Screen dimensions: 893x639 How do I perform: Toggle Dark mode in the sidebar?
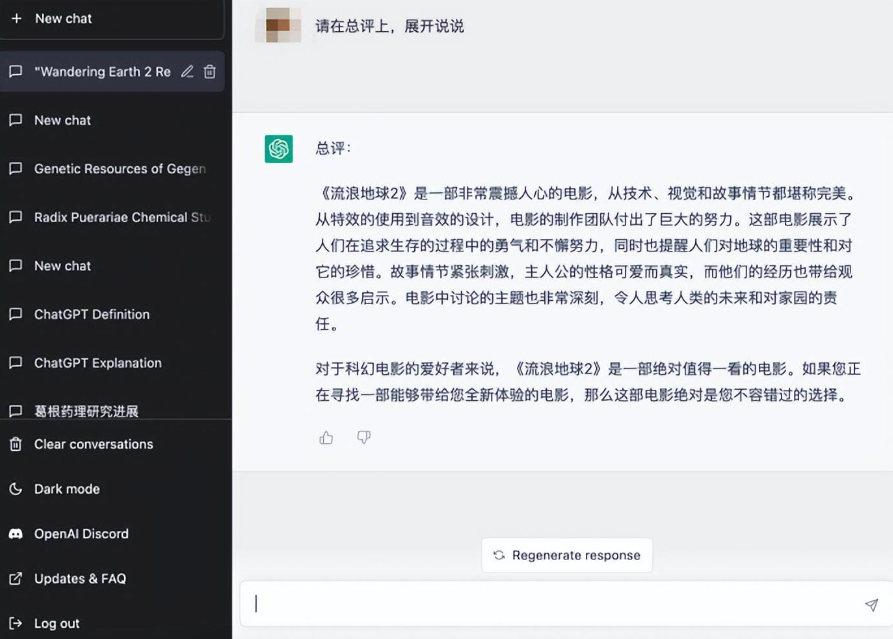click(67, 489)
